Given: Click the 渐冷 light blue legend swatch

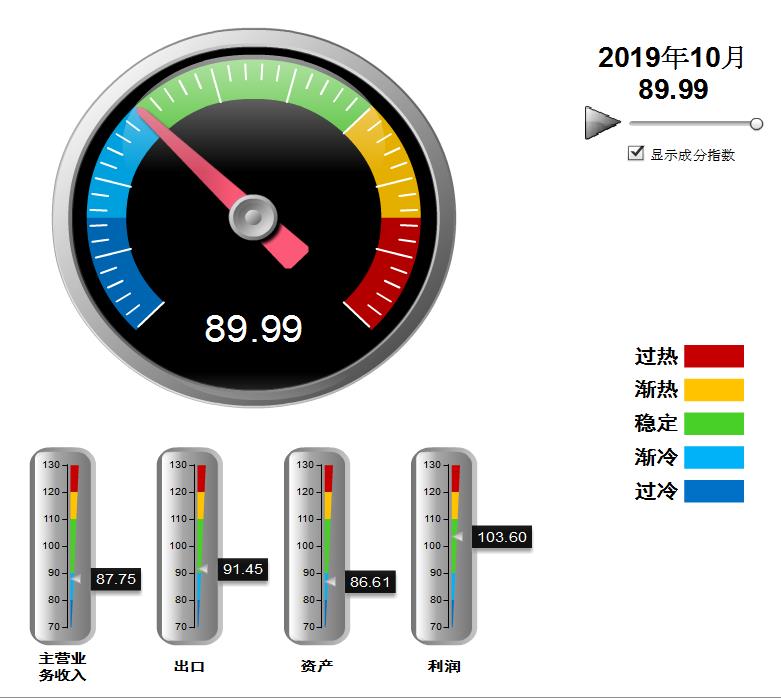Looking at the screenshot, I should [x=713, y=458].
